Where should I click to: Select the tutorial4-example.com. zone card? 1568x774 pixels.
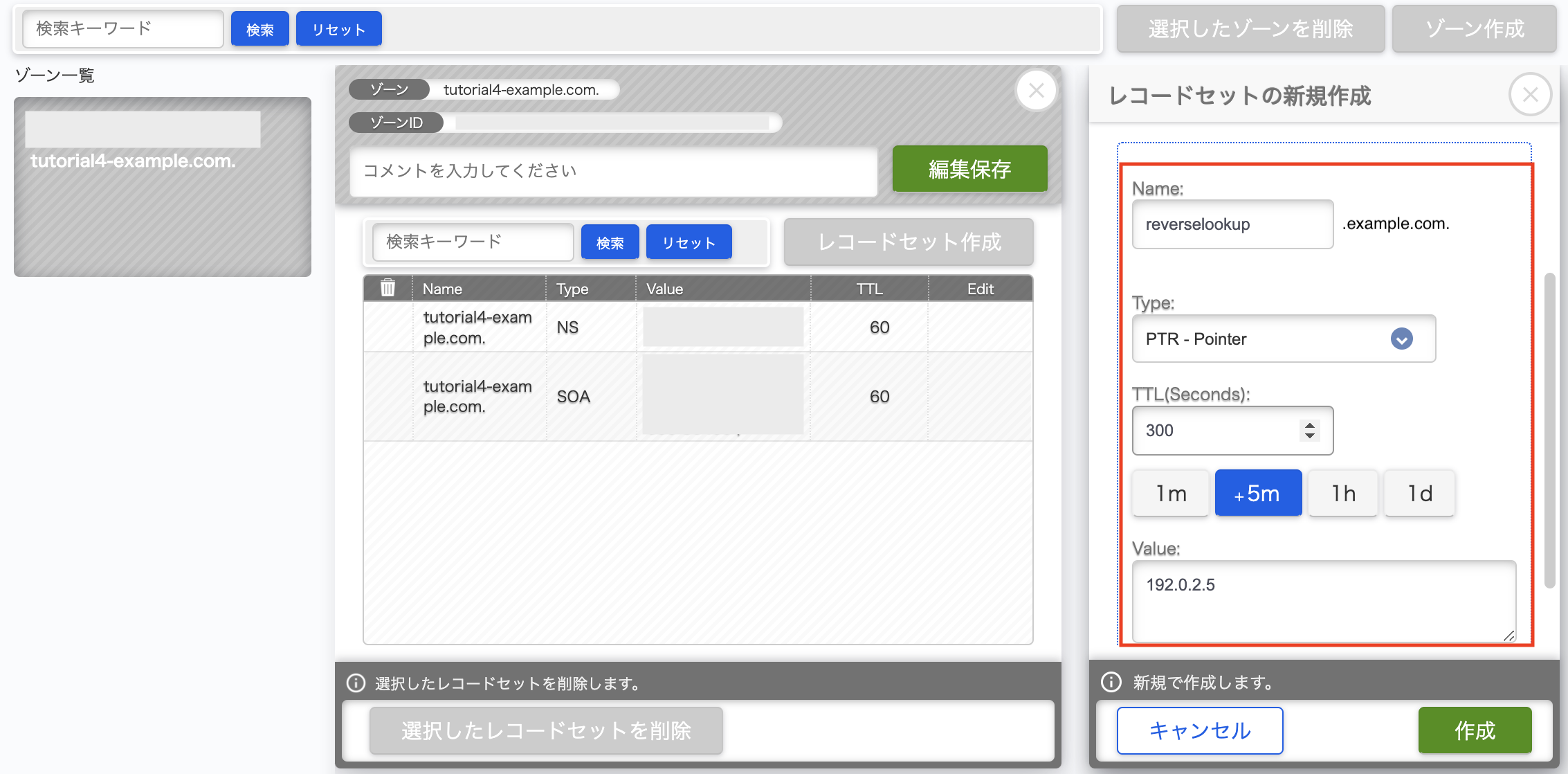tap(163, 187)
